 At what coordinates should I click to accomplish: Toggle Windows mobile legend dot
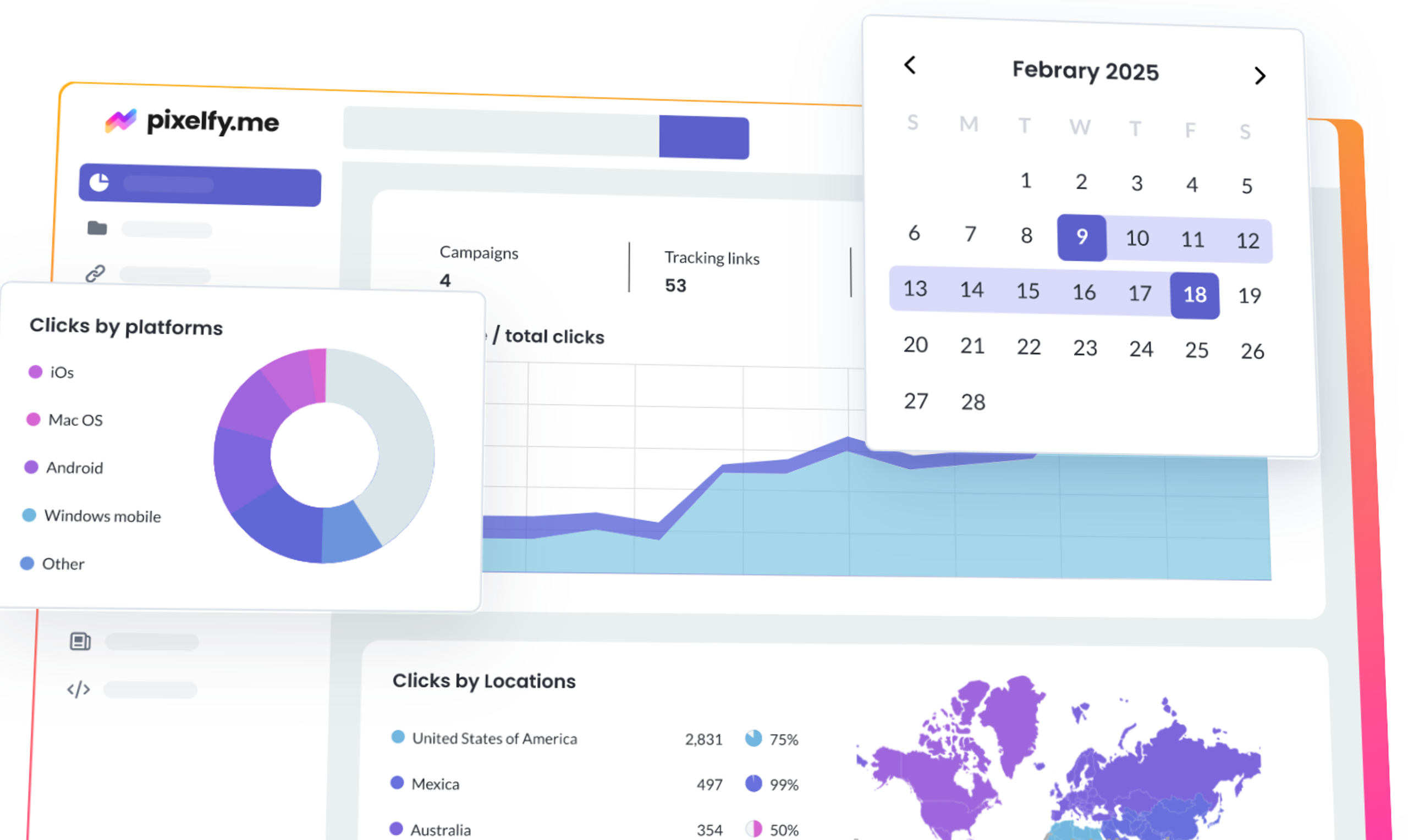[x=29, y=515]
